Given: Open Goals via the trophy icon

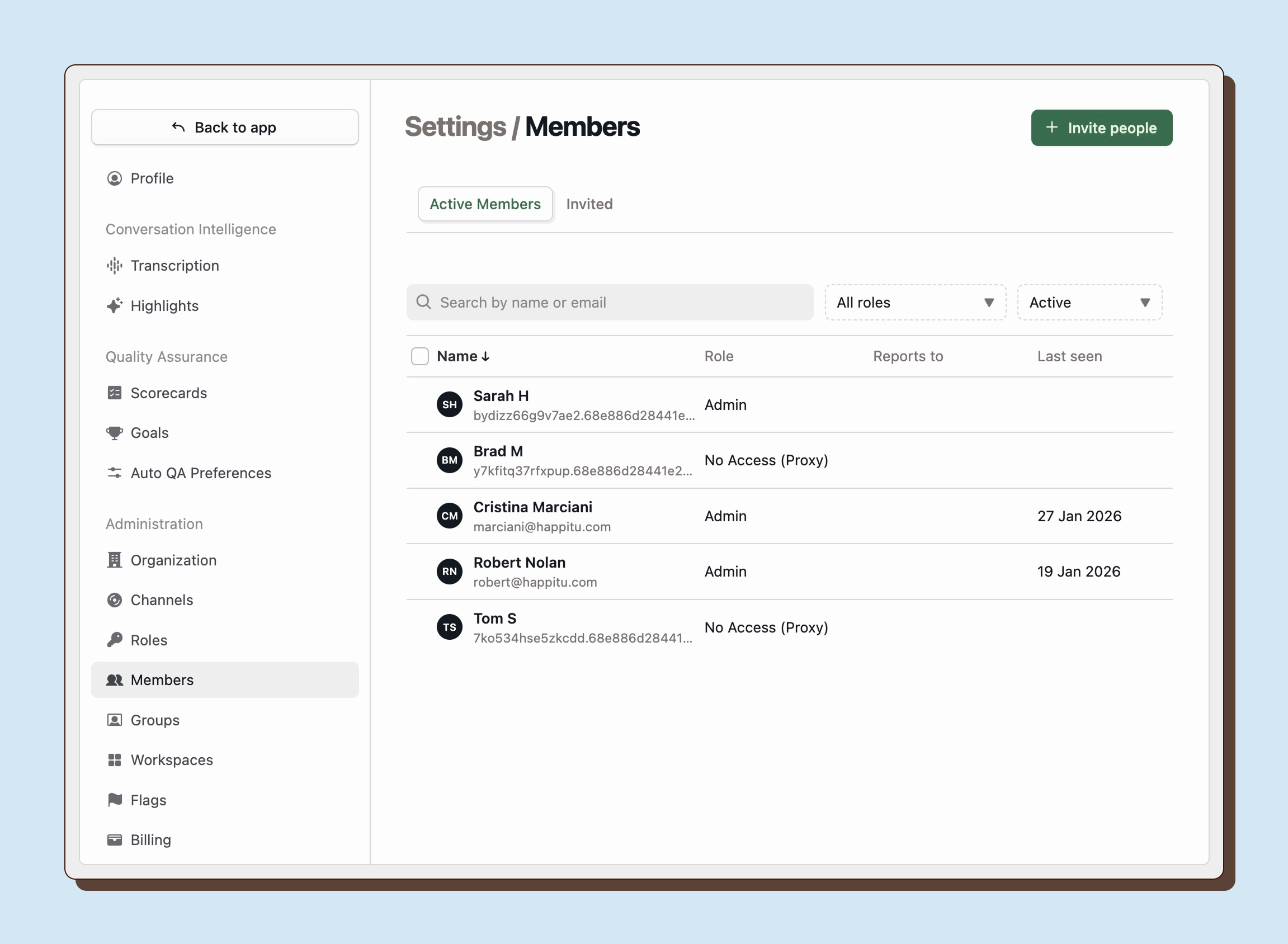Looking at the screenshot, I should tap(114, 432).
